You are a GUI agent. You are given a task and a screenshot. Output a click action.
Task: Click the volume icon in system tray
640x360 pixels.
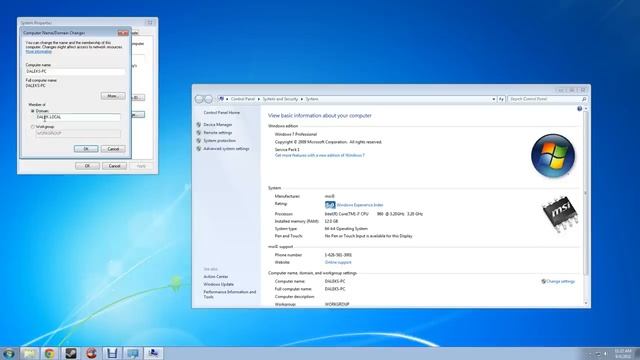(605, 354)
